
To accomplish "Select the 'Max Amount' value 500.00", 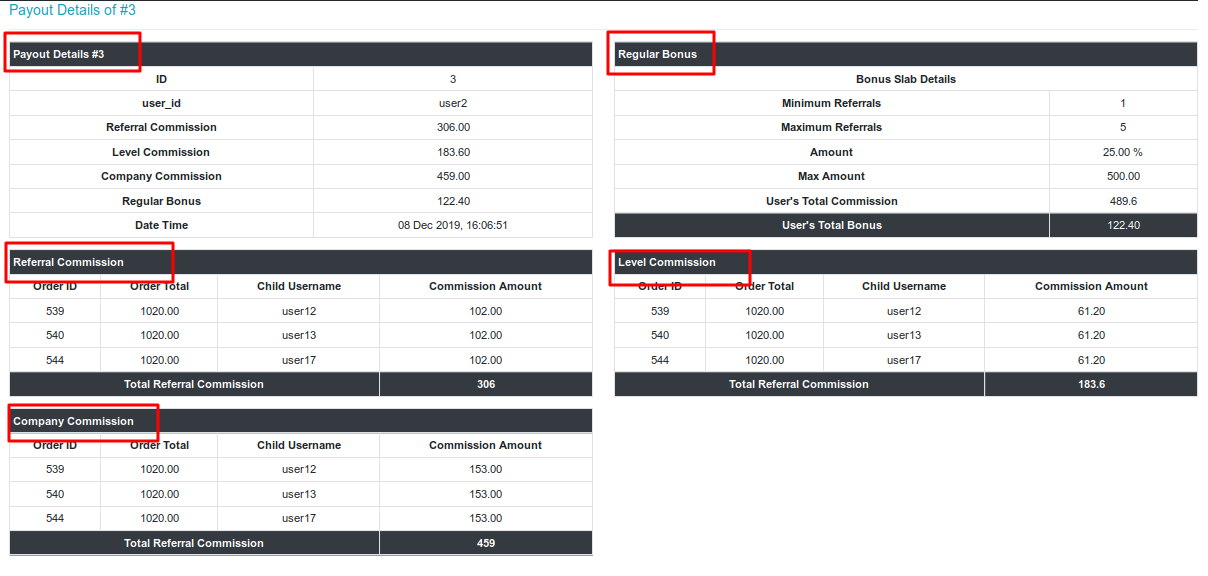I will (1123, 176).
